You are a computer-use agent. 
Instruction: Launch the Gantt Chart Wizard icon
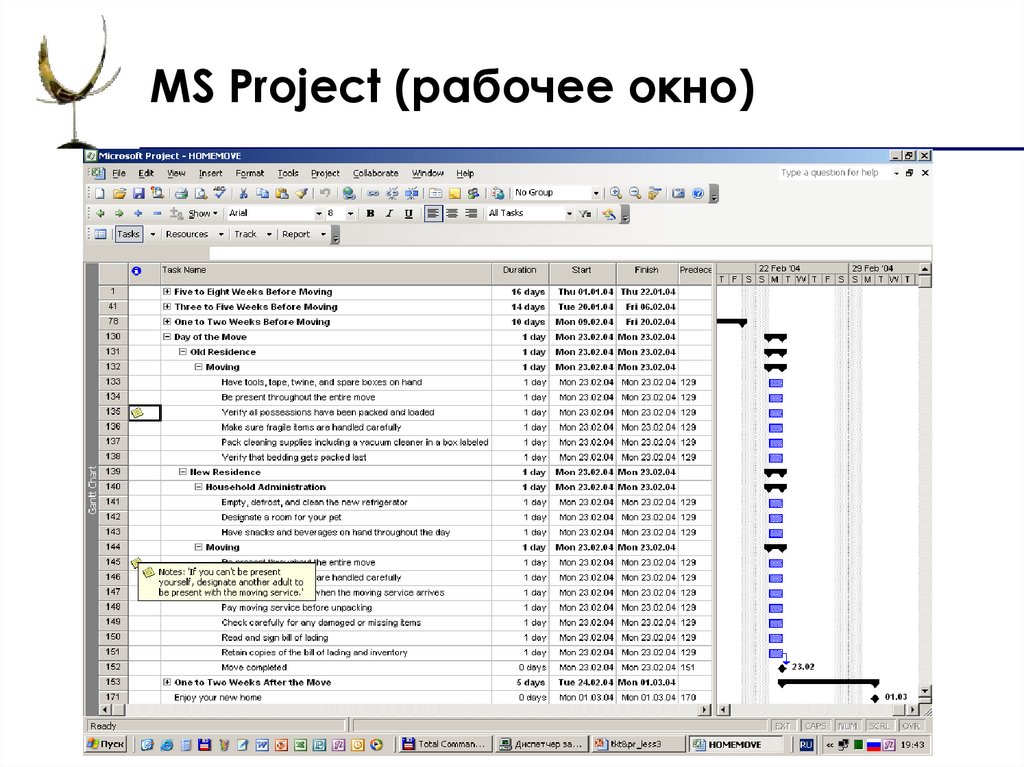(609, 214)
